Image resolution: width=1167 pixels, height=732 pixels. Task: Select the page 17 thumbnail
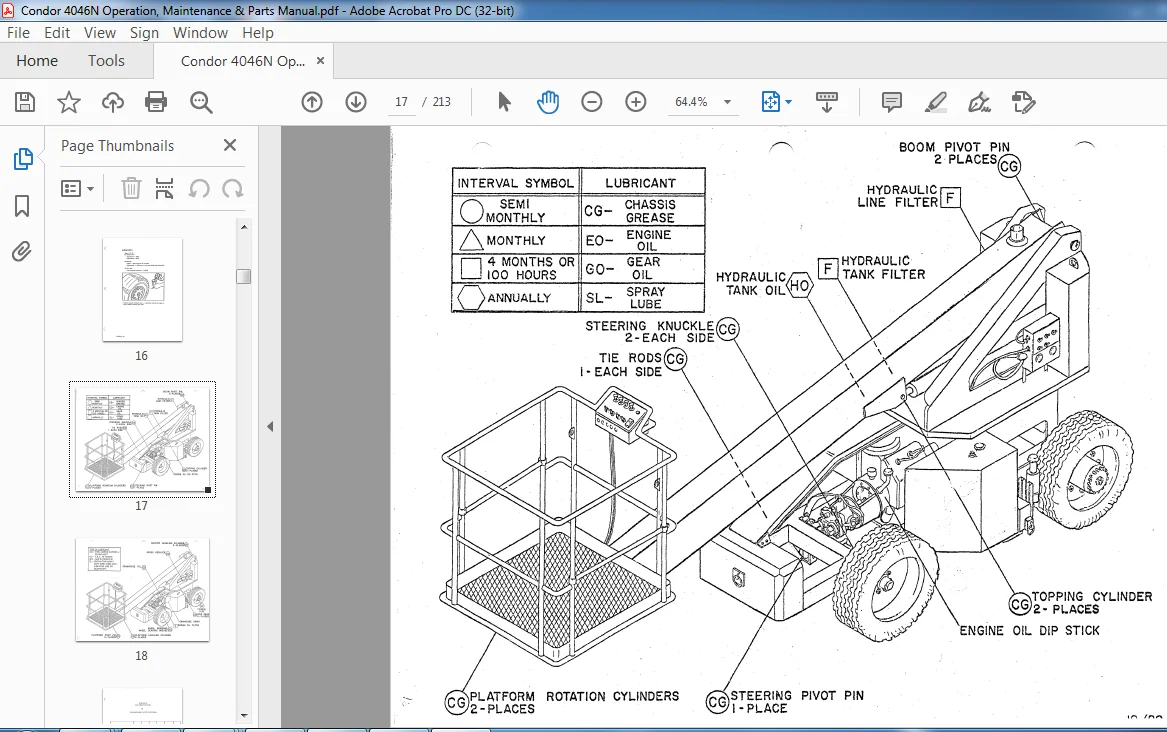pyautogui.click(x=142, y=439)
